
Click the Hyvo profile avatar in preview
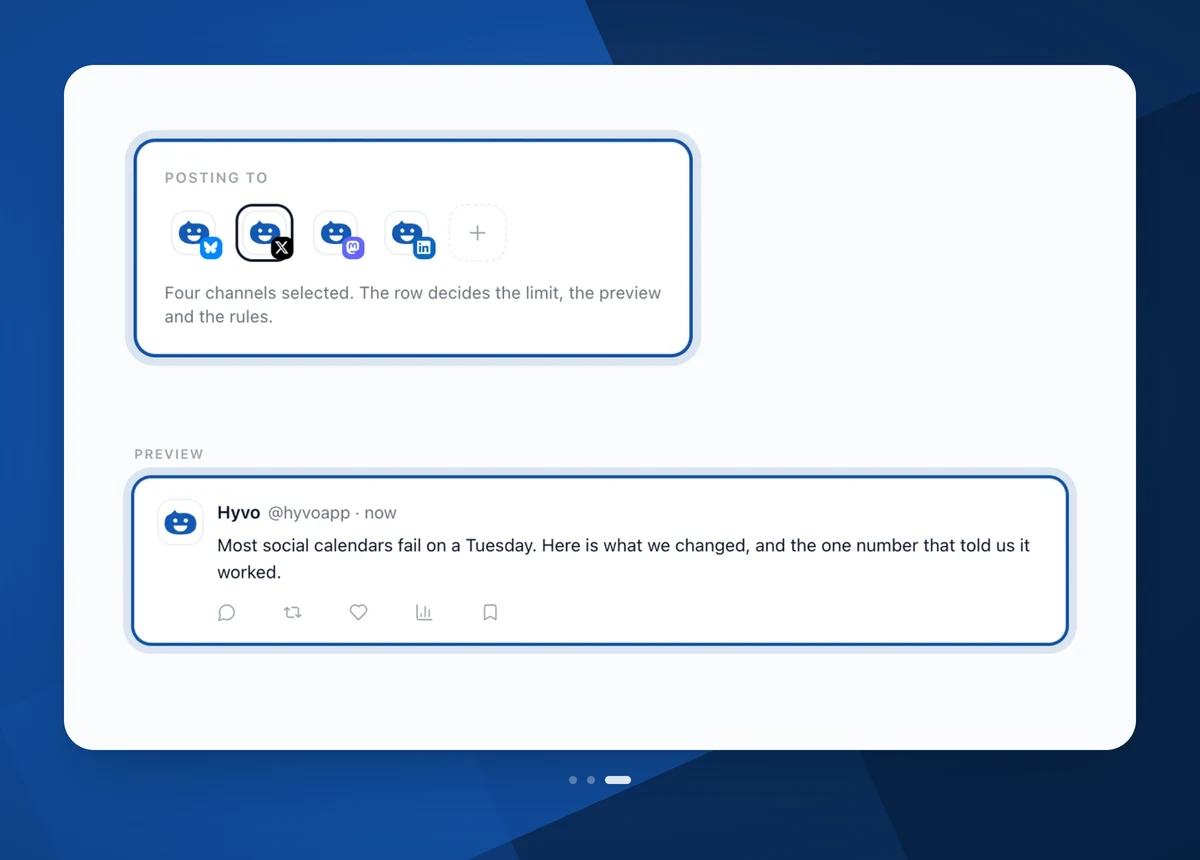point(181,523)
